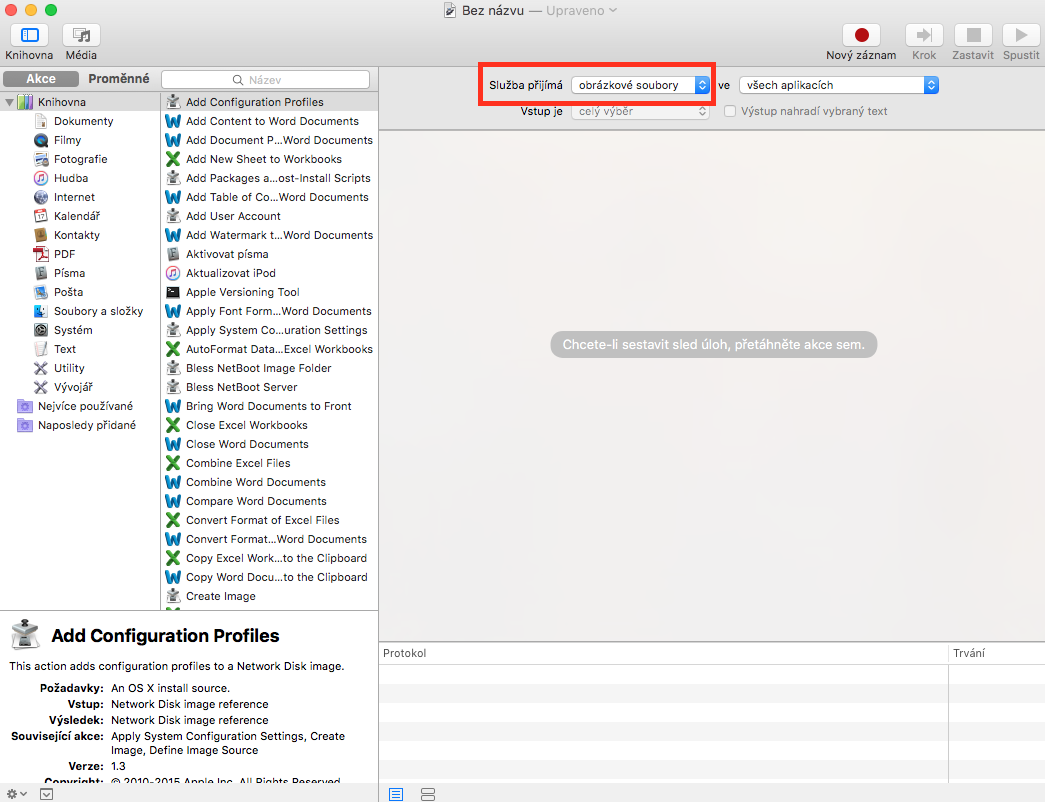Viewport: 1045px width, 802px height.
Task: Show the protocol list view icon
Action: click(396, 794)
